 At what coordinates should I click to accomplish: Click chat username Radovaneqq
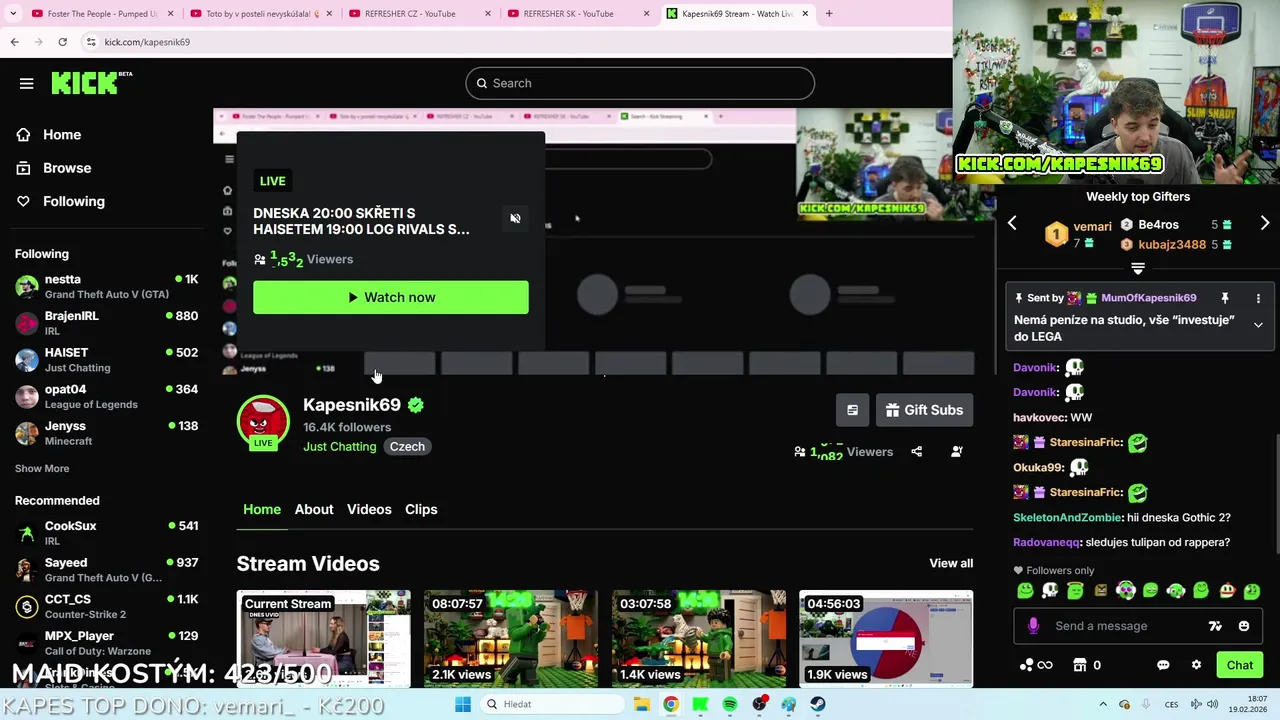point(1046,542)
